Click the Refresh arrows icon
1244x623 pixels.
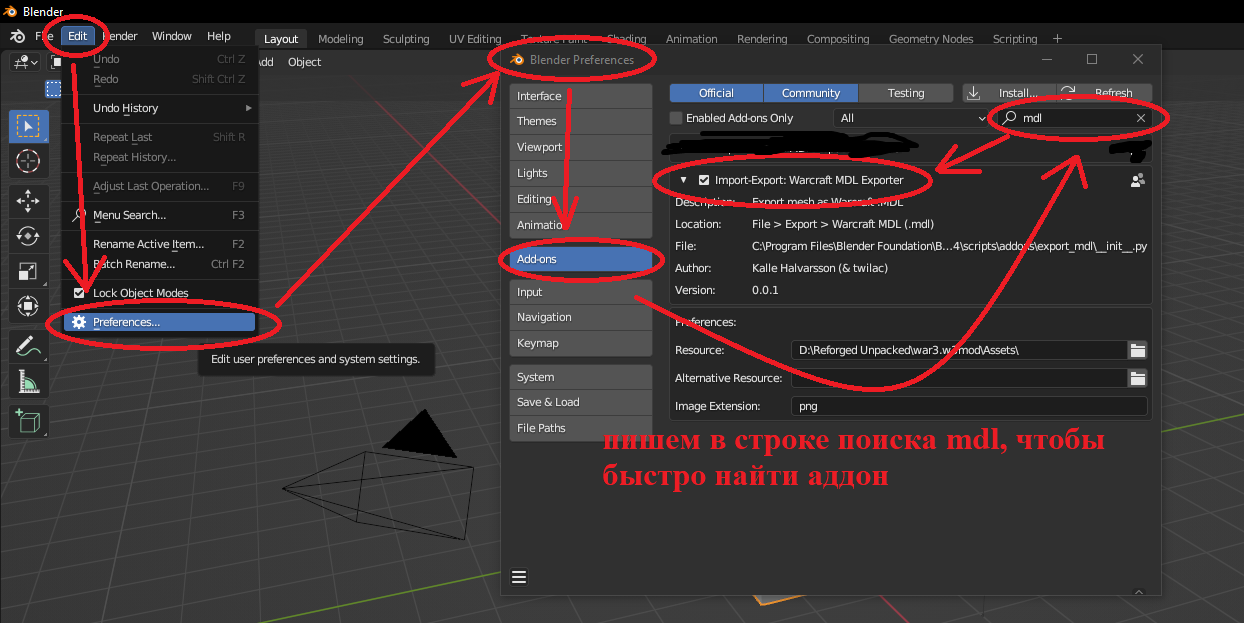point(1068,93)
